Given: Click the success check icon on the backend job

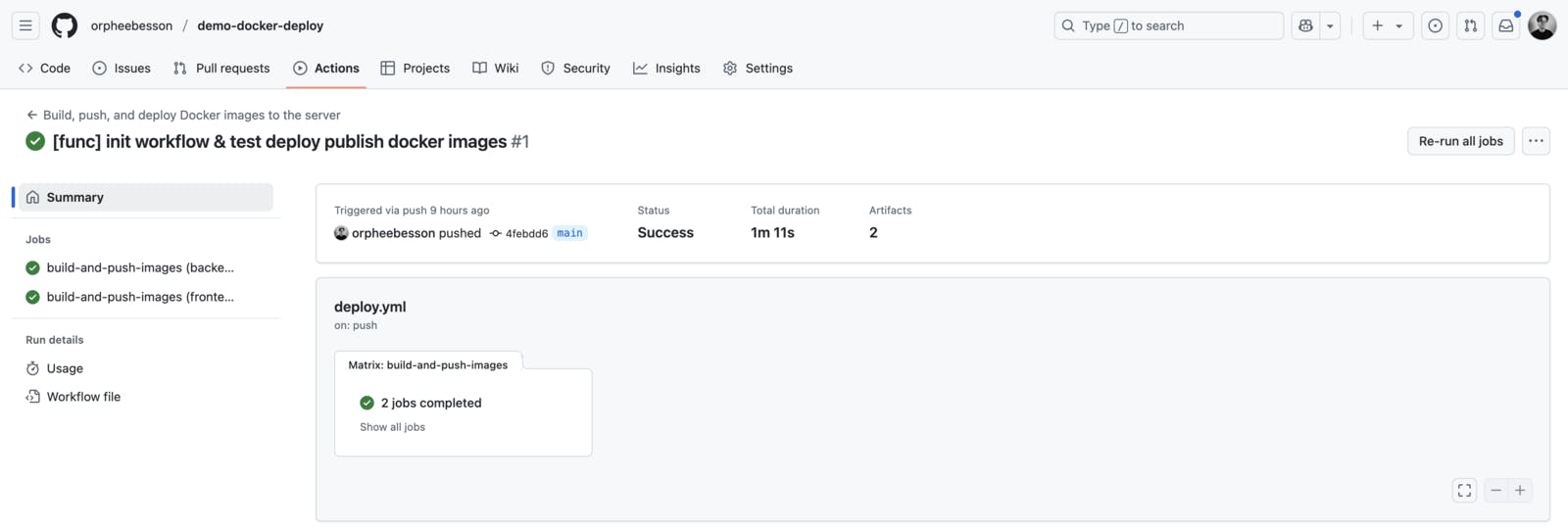Looking at the screenshot, I should [x=32, y=267].
